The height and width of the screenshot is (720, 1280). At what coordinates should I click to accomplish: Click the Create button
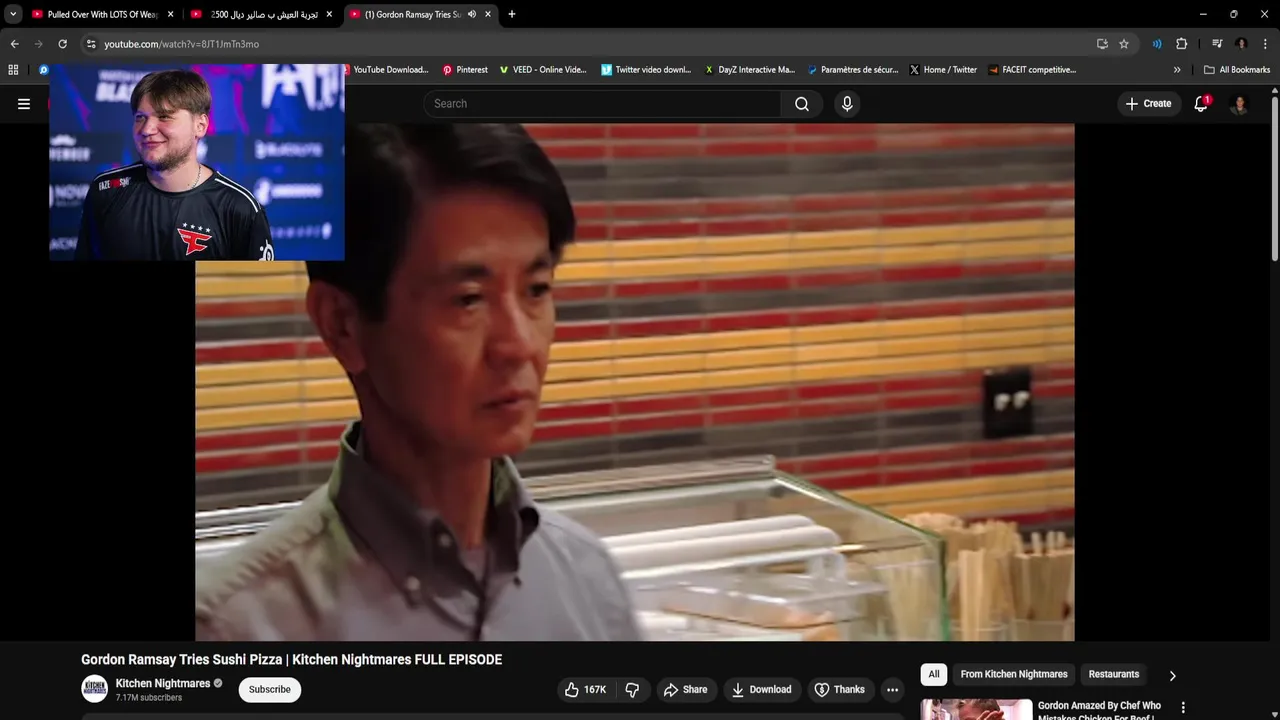1148,104
